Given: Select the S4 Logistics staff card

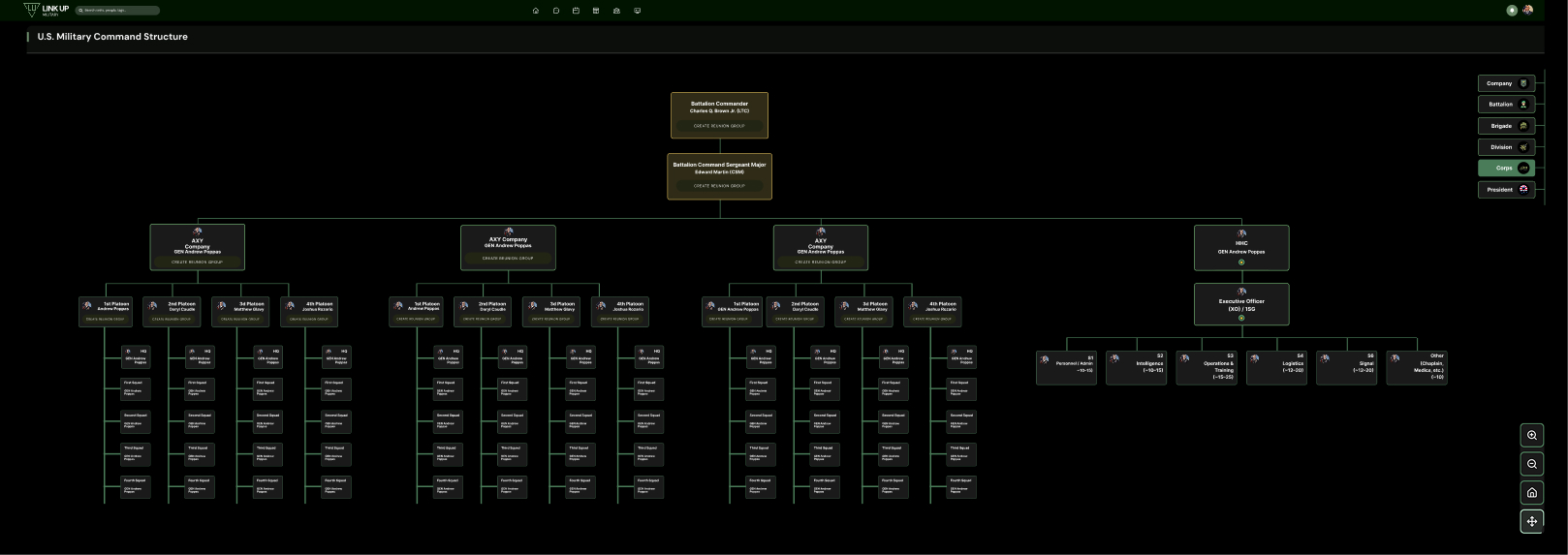Looking at the screenshot, I should 1276,367.
